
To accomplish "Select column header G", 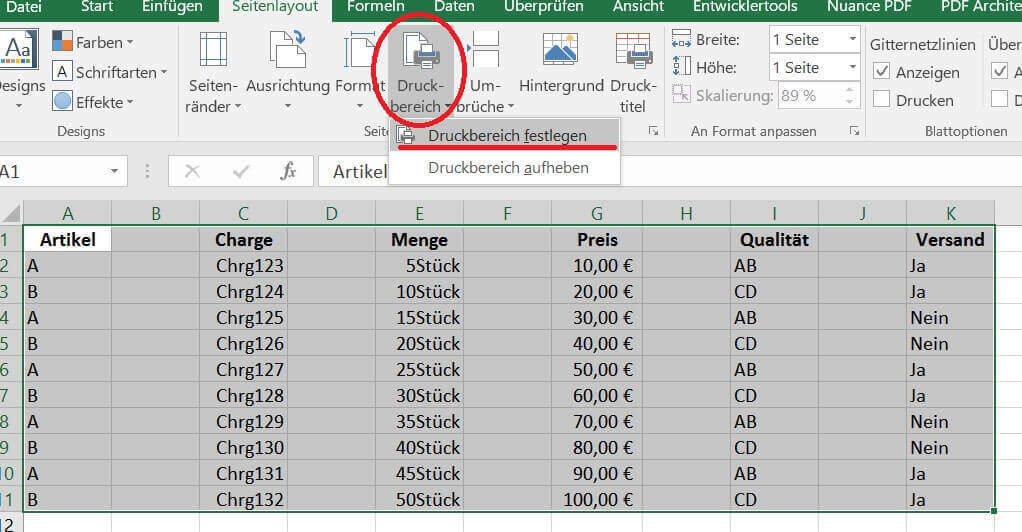I will (596, 213).
